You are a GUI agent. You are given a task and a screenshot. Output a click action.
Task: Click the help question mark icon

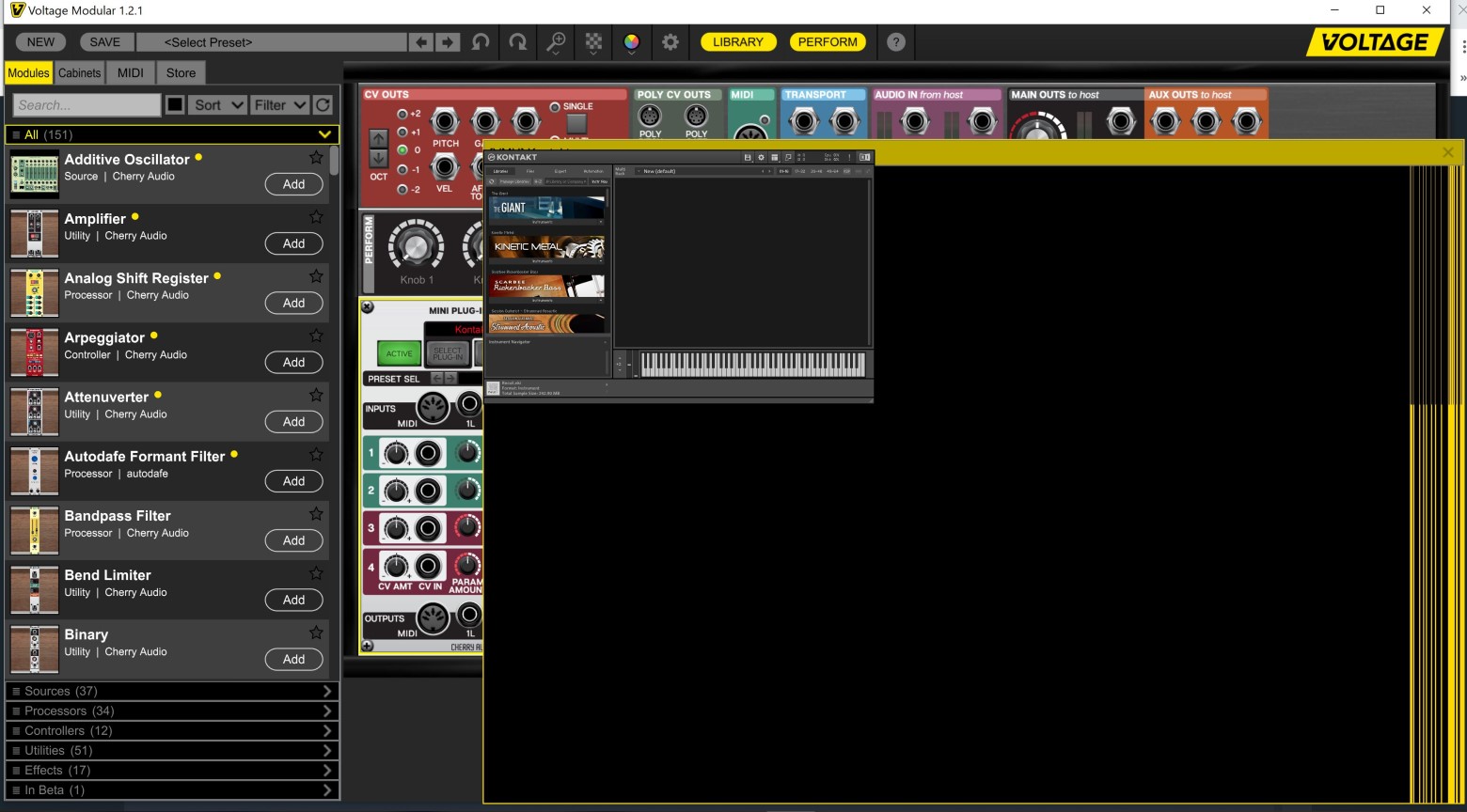click(x=896, y=42)
